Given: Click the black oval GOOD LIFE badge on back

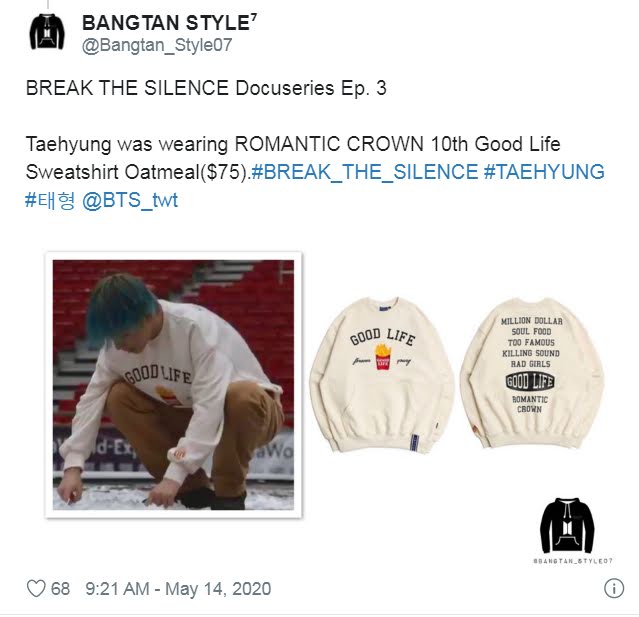Looking at the screenshot, I should coord(530,381).
